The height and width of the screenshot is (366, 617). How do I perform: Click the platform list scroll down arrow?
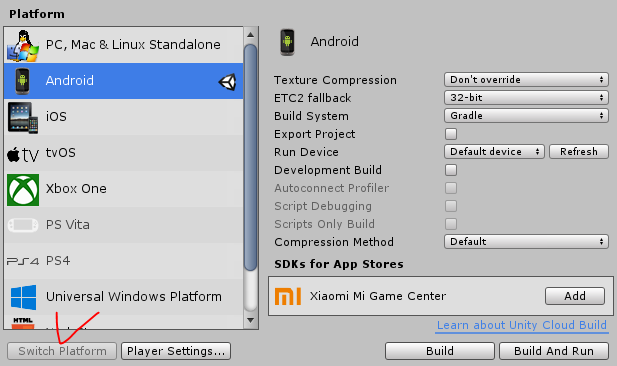click(250, 320)
